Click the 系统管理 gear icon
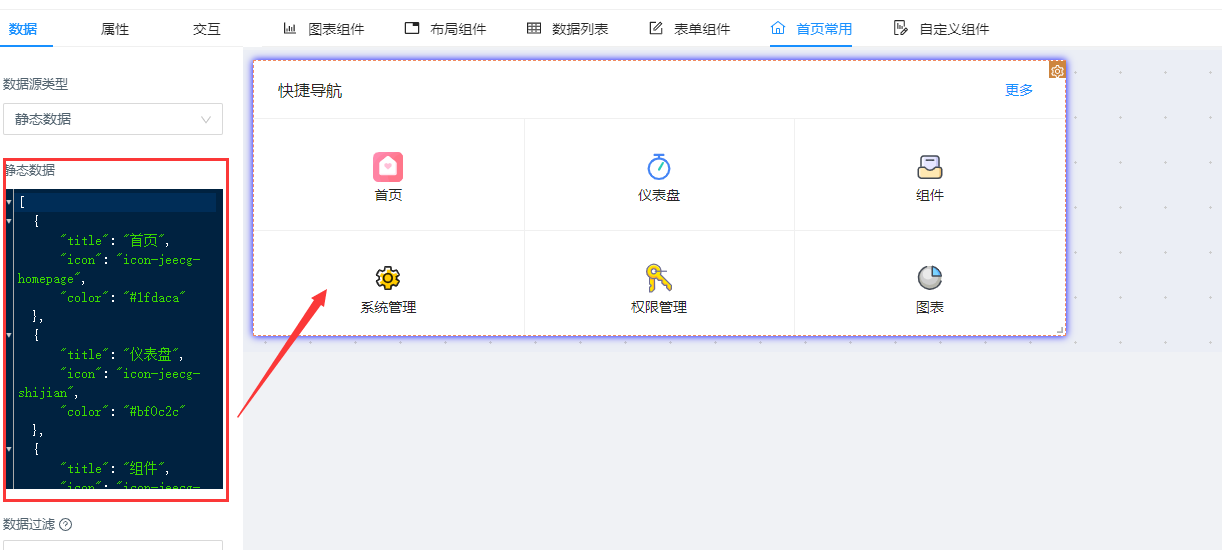The height and width of the screenshot is (550, 1222). [388, 278]
